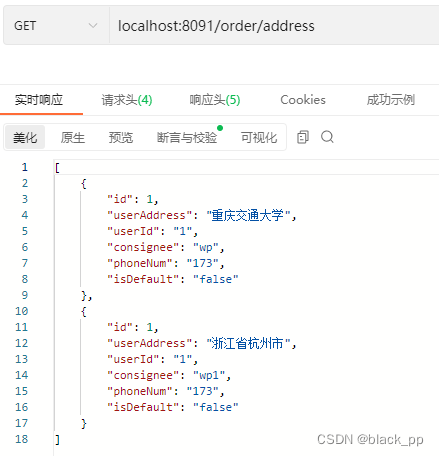Click the "consignee": "wp1" line
The height and width of the screenshot is (456, 439).
[x=169, y=375]
